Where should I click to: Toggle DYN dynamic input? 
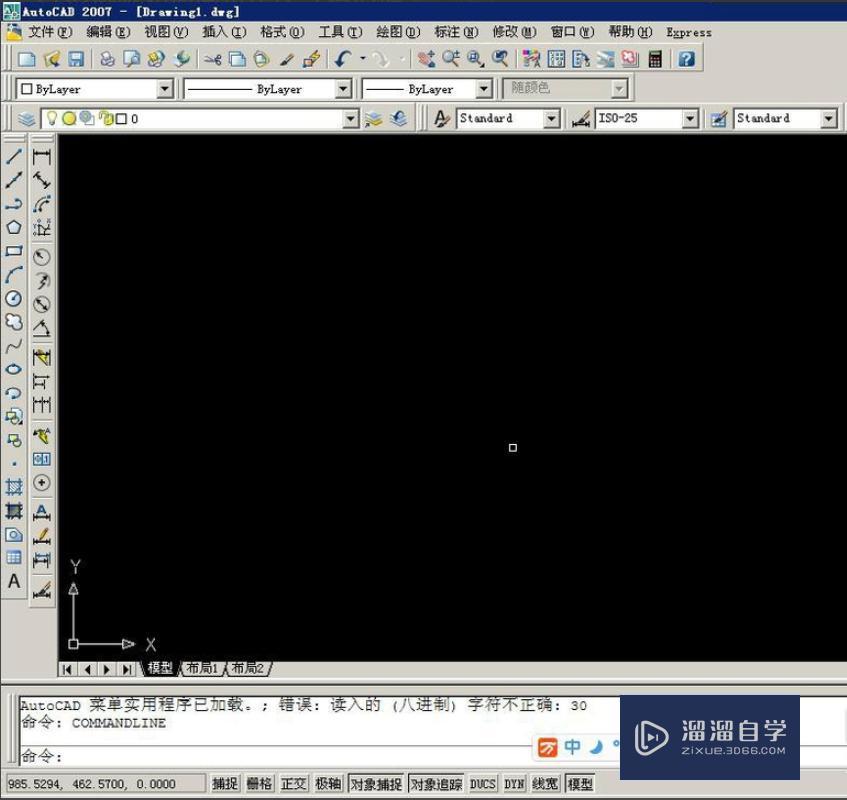(514, 783)
